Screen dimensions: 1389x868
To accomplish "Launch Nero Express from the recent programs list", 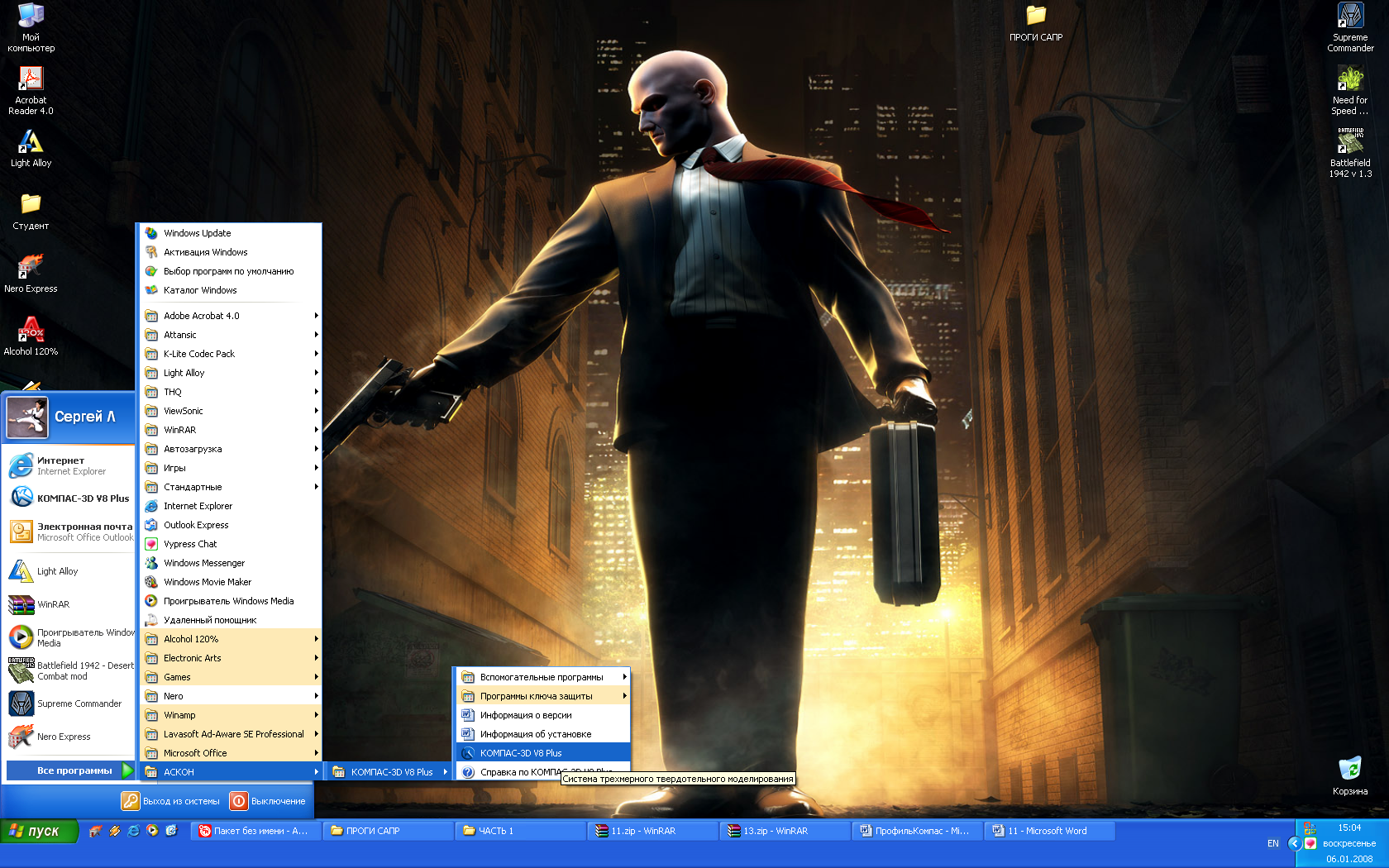I will coord(69,737).
